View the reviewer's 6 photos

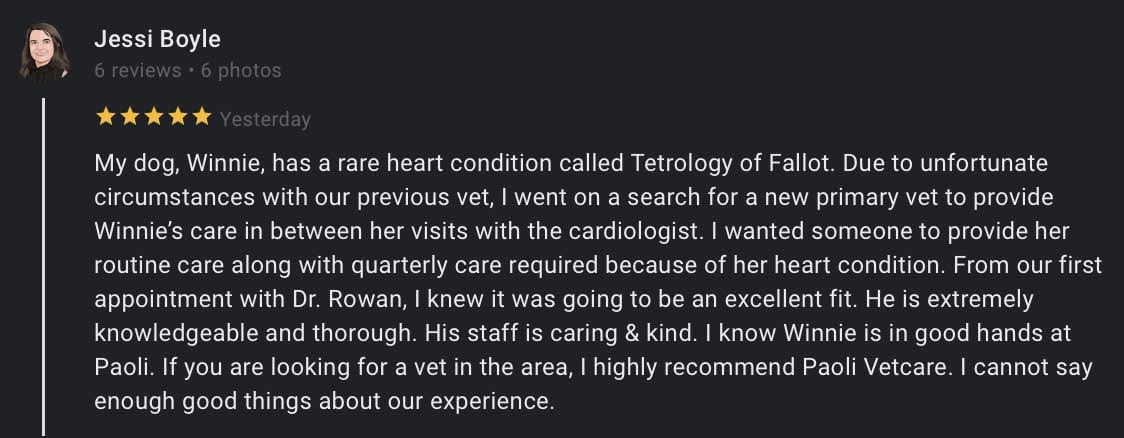pyautogui.click(x=241, y=70)
